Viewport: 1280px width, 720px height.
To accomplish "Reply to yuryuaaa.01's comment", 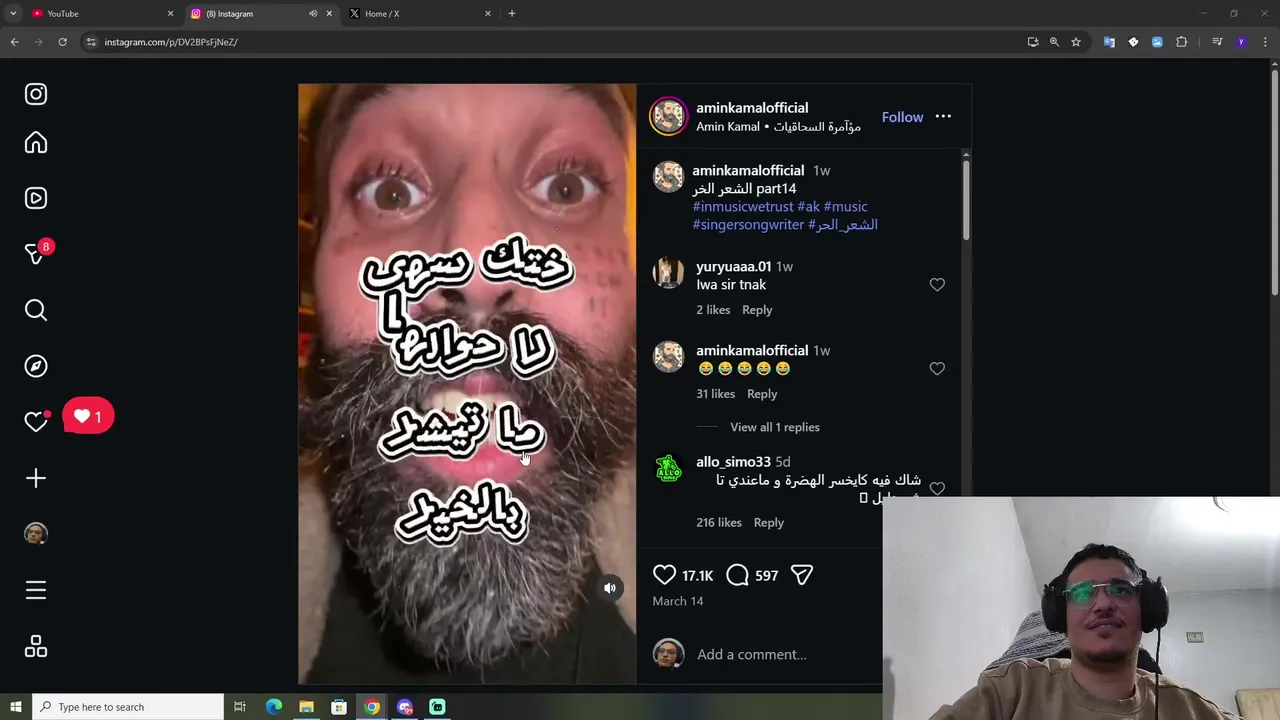I will pos(757,310).
